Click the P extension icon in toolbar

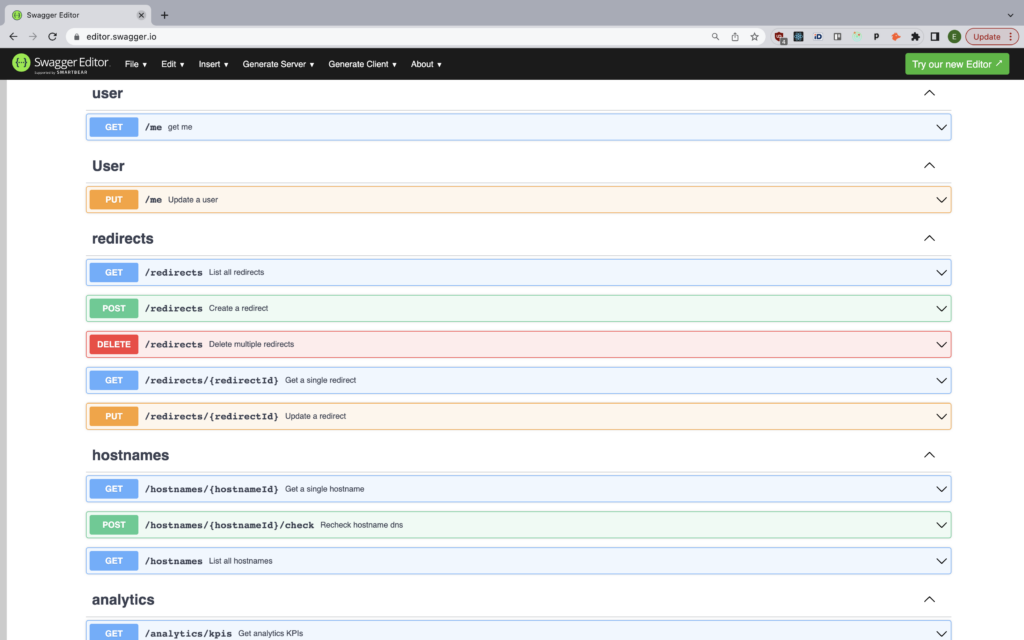[876, 37]
